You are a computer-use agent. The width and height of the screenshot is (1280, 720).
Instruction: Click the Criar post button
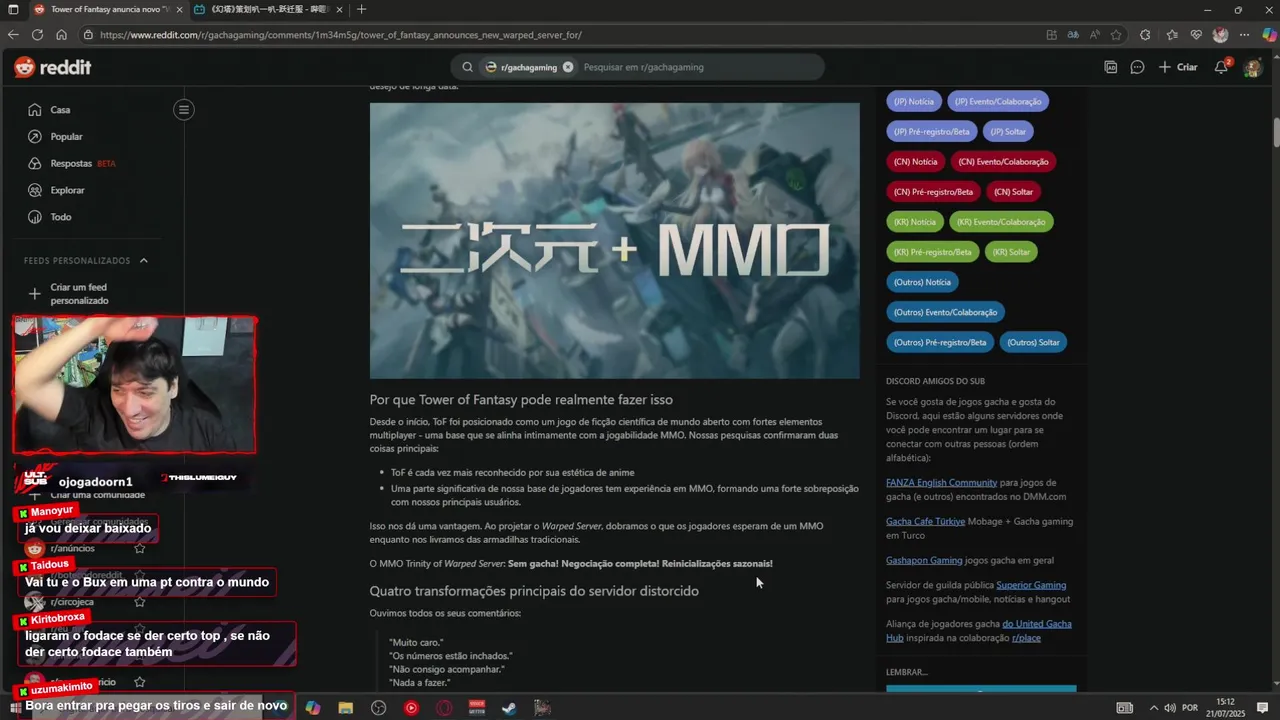click(1178, 67)
